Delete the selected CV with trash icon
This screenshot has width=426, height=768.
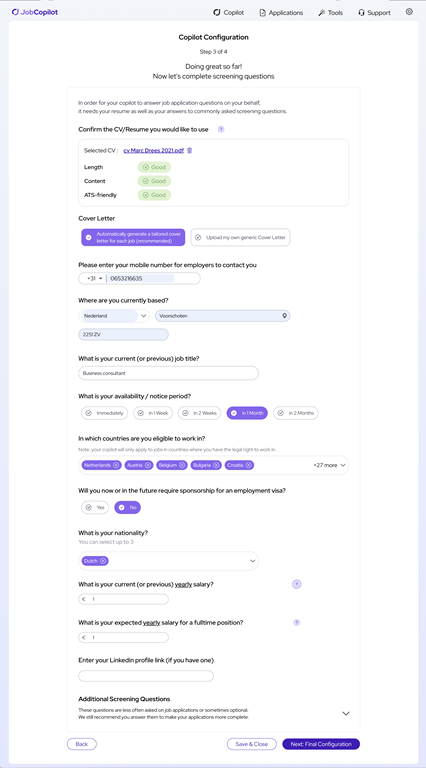click(x=190, y=150)
